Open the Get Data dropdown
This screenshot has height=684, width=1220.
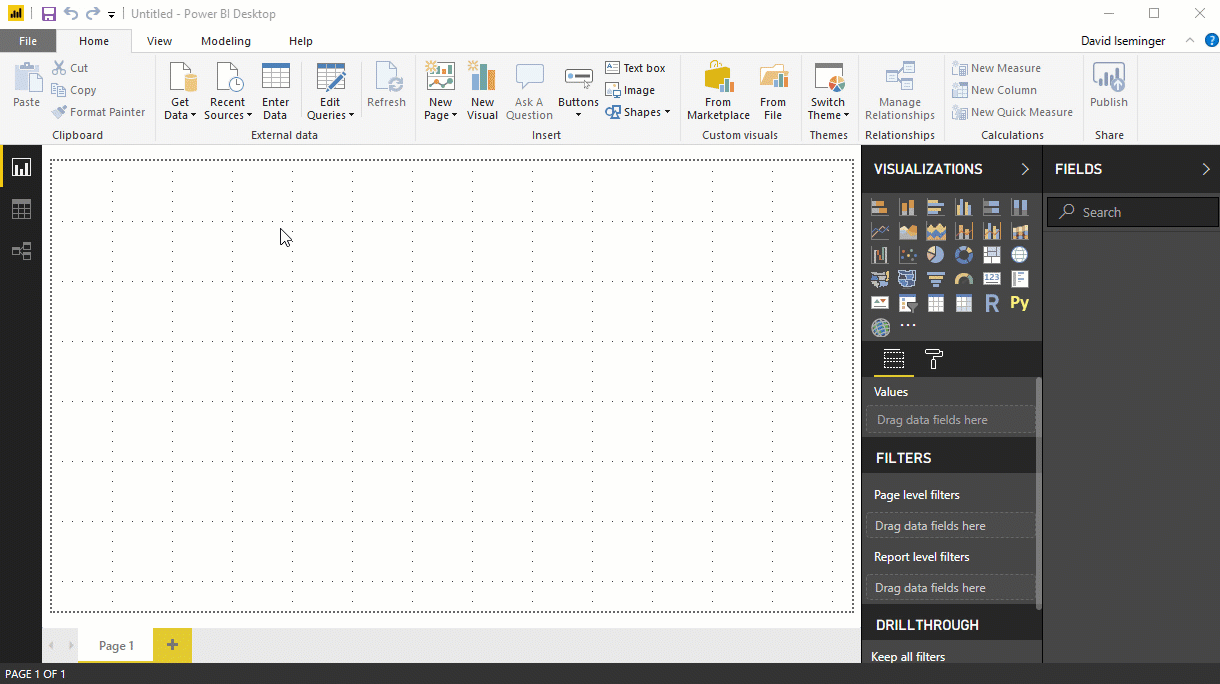(180, 92)
